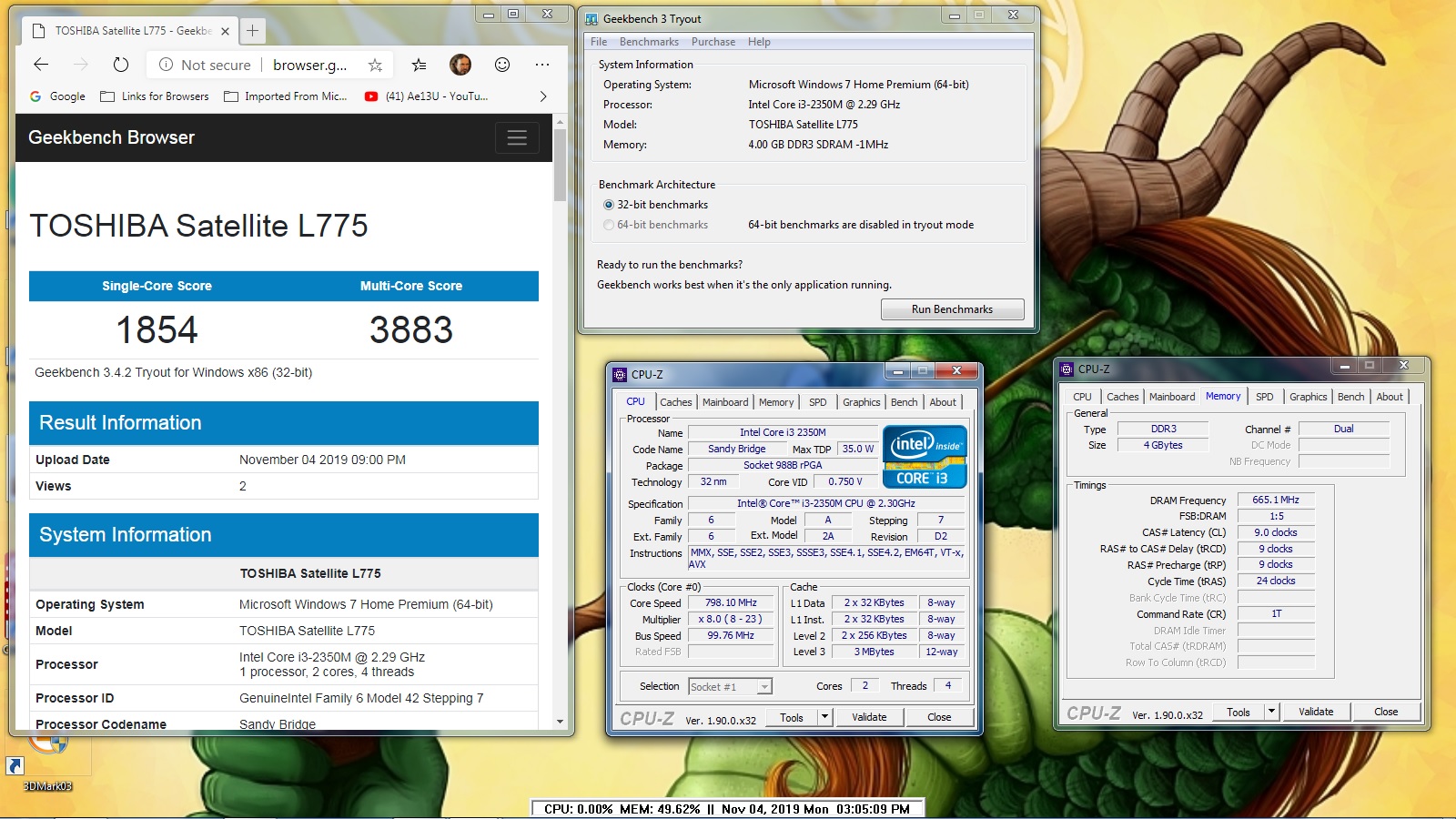The width and height of the screenshot is (1456, 819).
Task: Close the TOSHIBA Satellite L775 tab
Action: click(x=225, y=31)
